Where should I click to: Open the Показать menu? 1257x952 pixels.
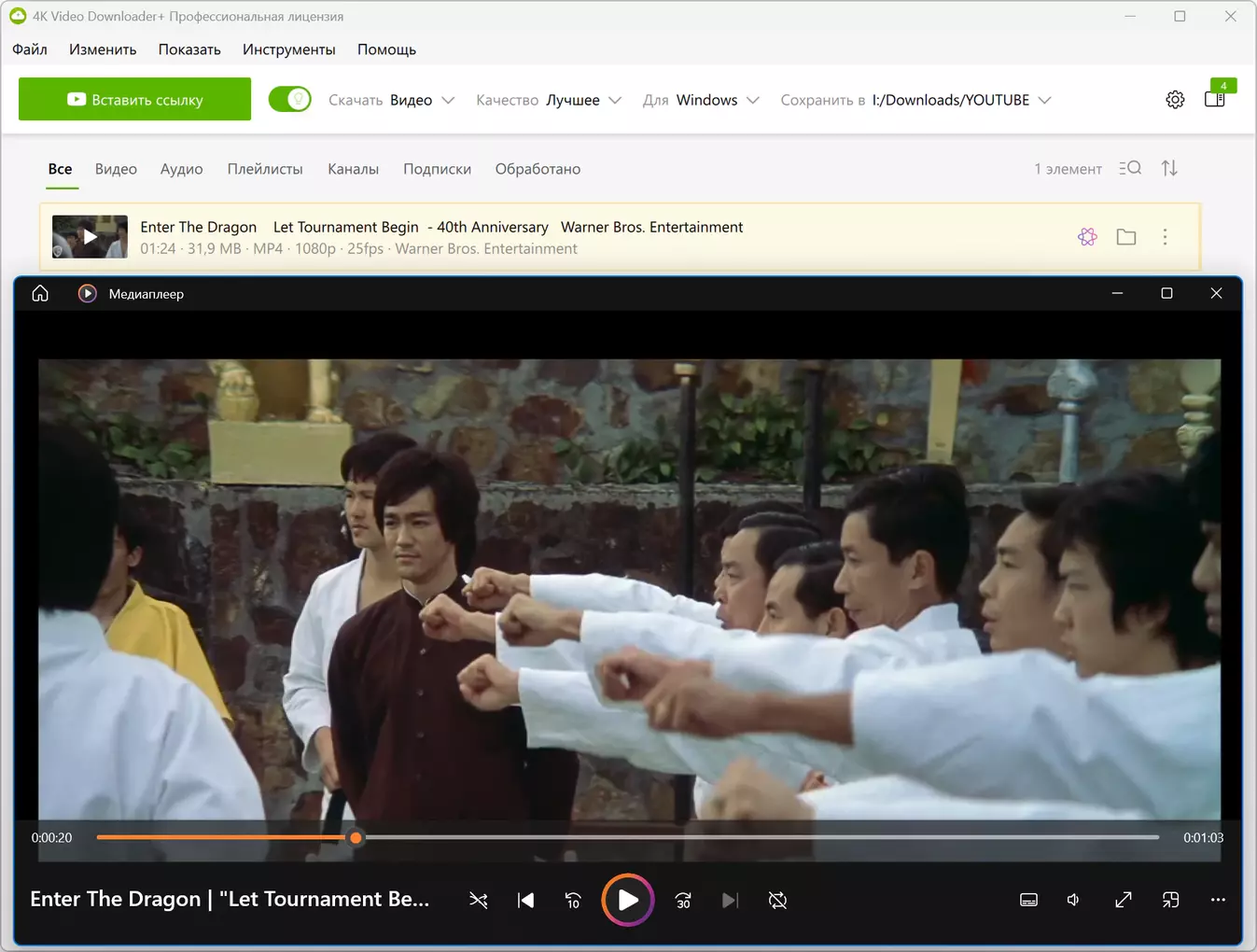coord(189,49)
